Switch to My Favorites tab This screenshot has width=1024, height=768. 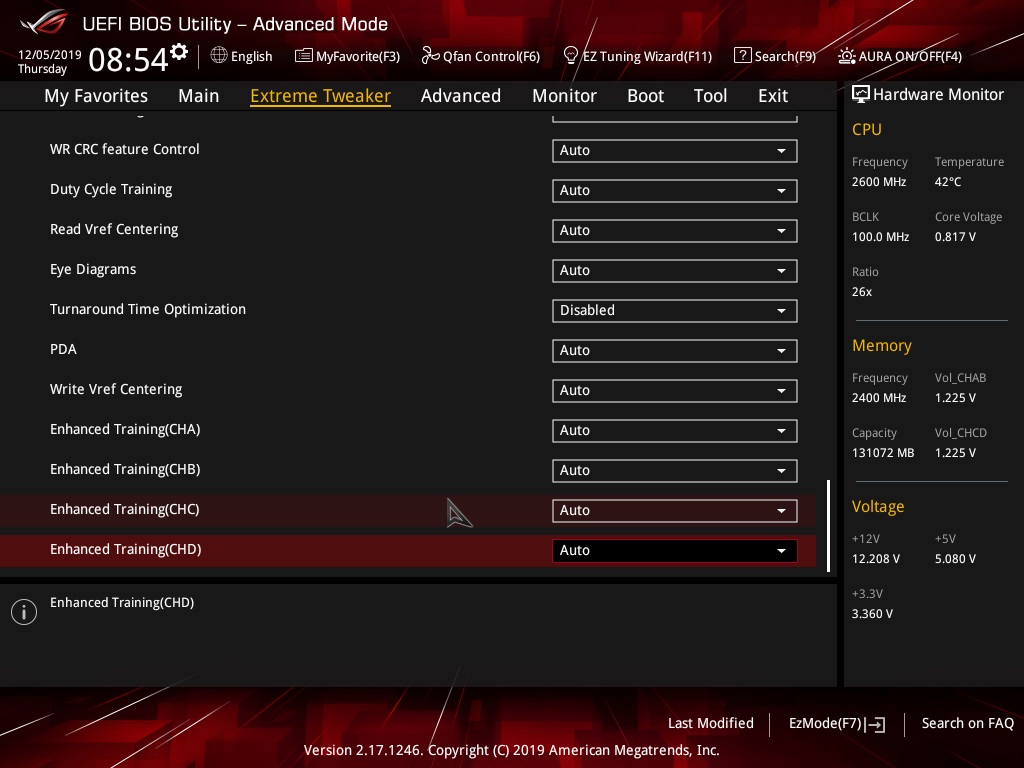point(96,96)
